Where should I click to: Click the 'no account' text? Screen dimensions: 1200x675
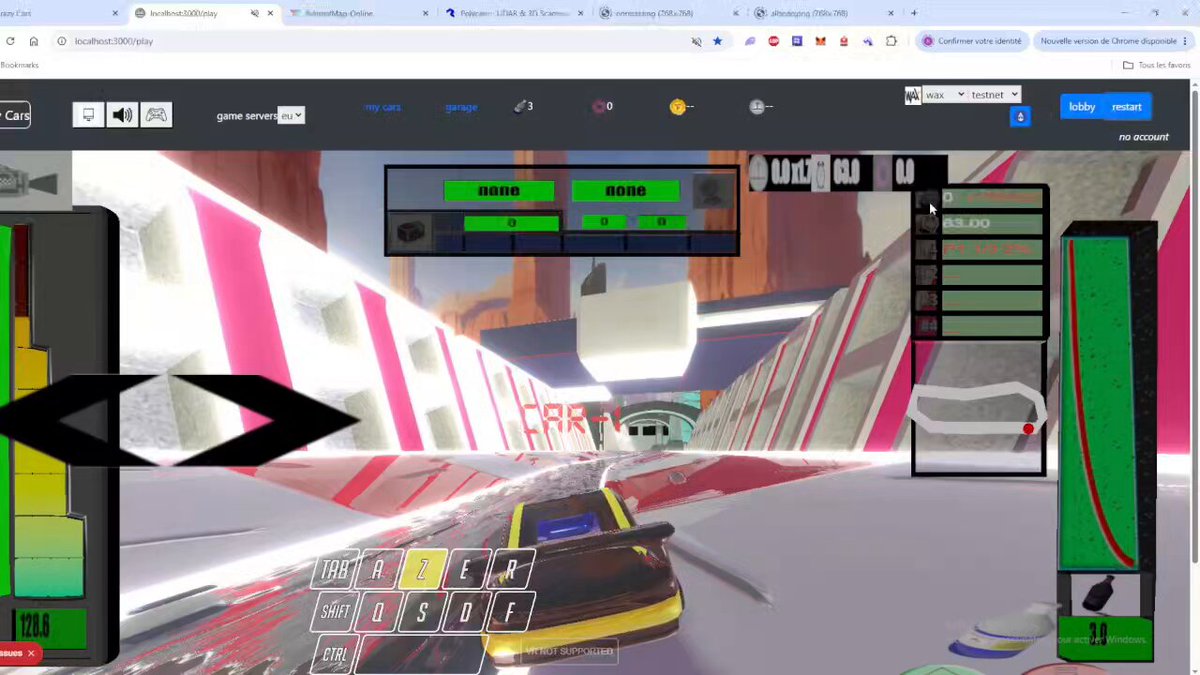[1143, 137]
